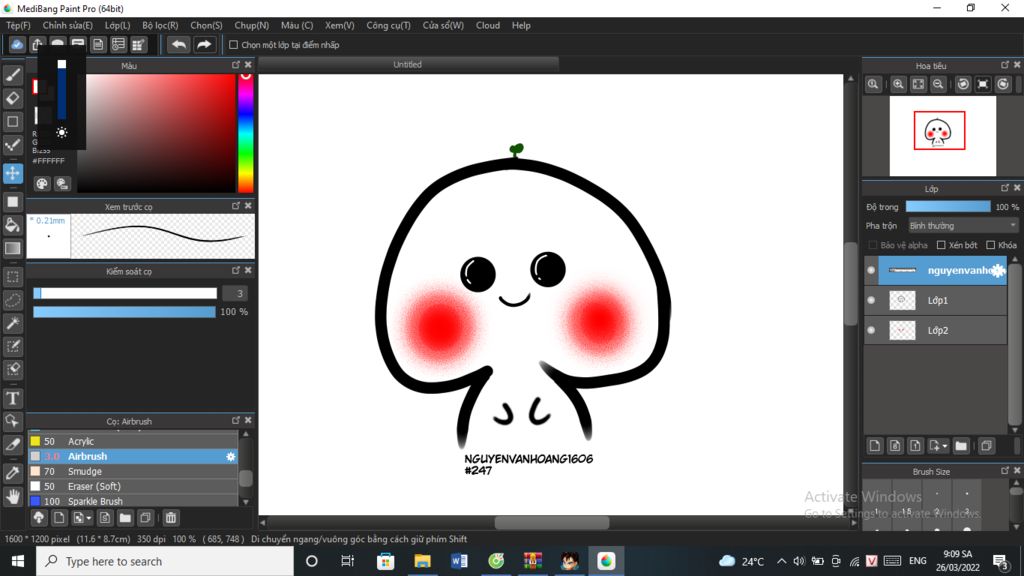Open the Bộ lọc(R) menu
This screenshot has height=576, width=1024.
(x=160, y=25)
